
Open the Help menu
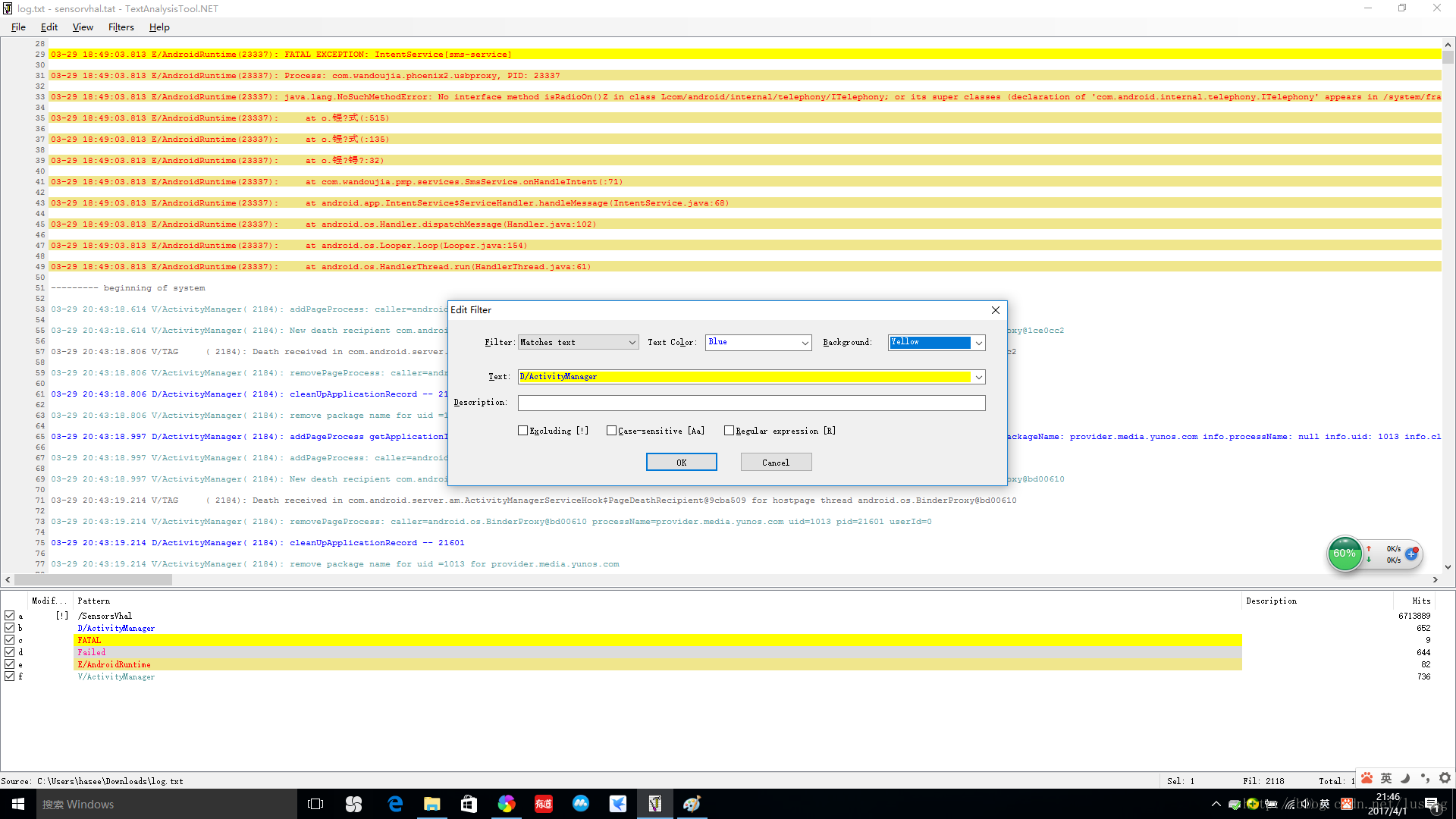coord(159,27)
